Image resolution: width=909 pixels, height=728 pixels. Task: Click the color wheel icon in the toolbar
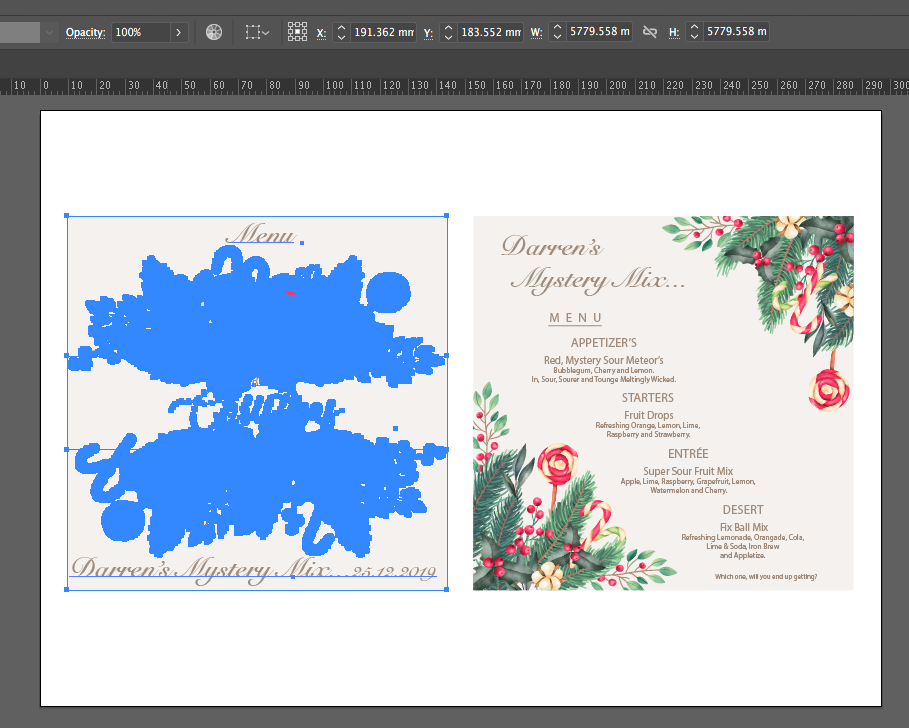[214, 31]
